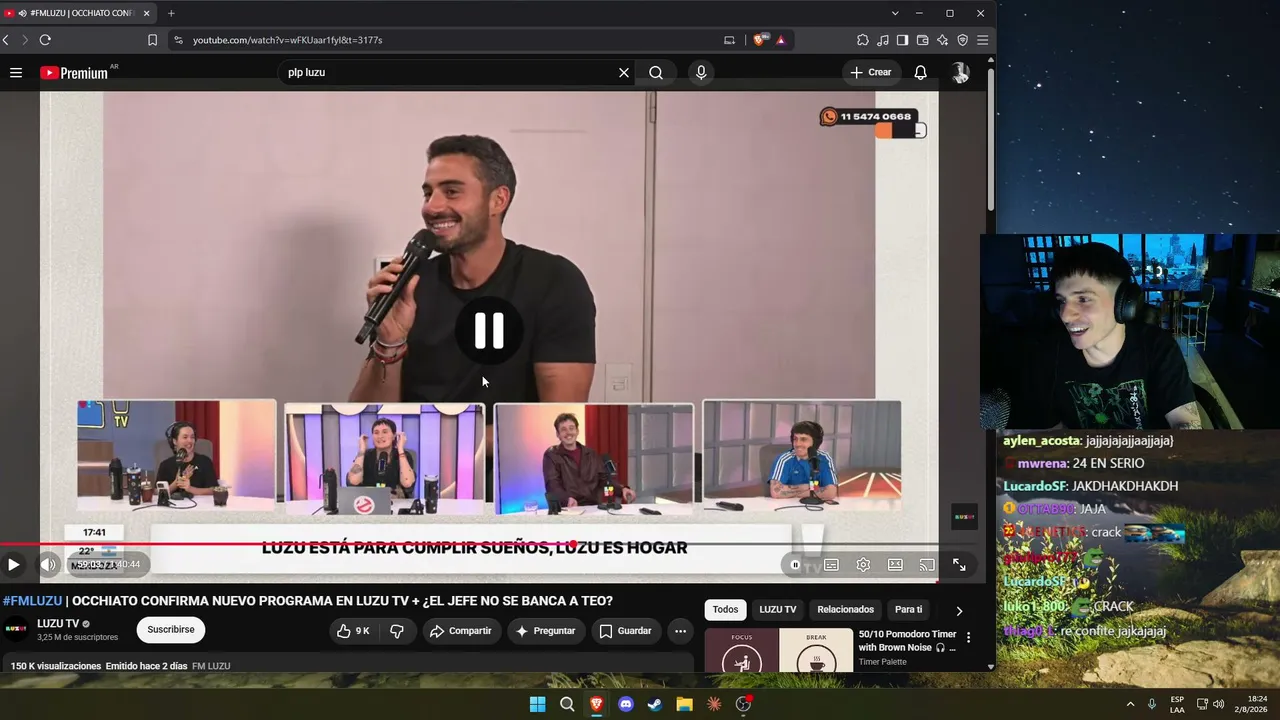
Task: Open video player settings gear
Action: pyautogui.click(x=863, y=564)
